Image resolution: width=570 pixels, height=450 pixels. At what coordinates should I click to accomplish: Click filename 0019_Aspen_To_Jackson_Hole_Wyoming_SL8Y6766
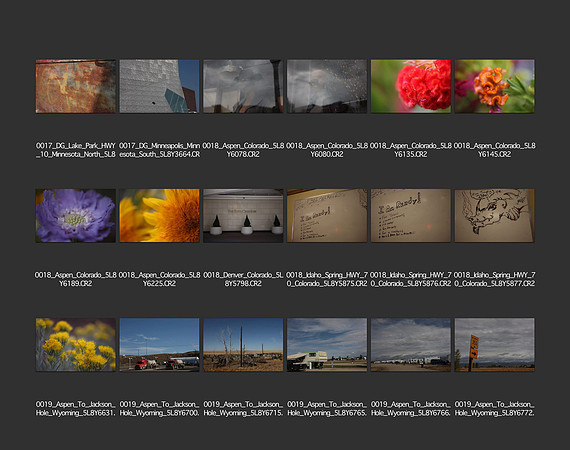click(x=411, y=409)
